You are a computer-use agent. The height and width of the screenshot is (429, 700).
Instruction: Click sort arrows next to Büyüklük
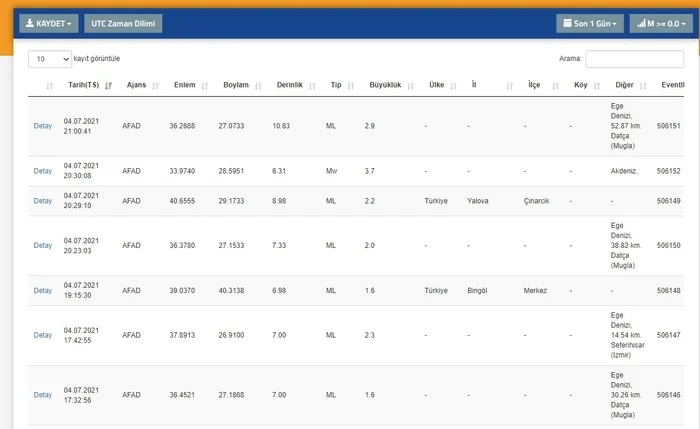pyautogui.click(x=410, y=86)
